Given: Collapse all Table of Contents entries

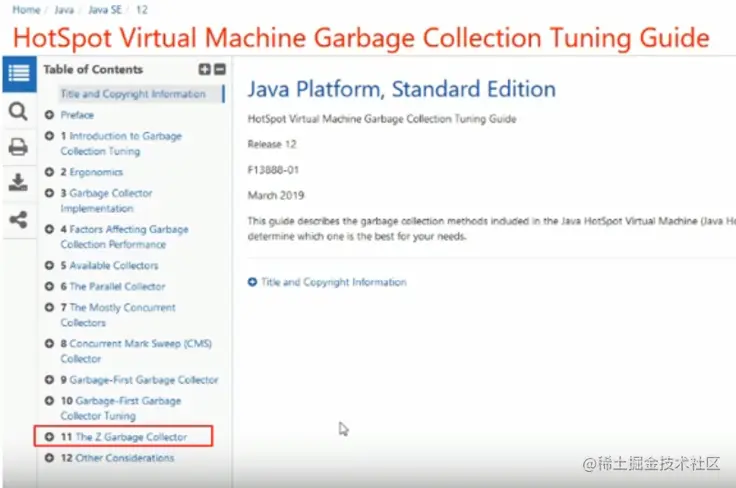Looking at the screenshot, I should click(220, 69).
